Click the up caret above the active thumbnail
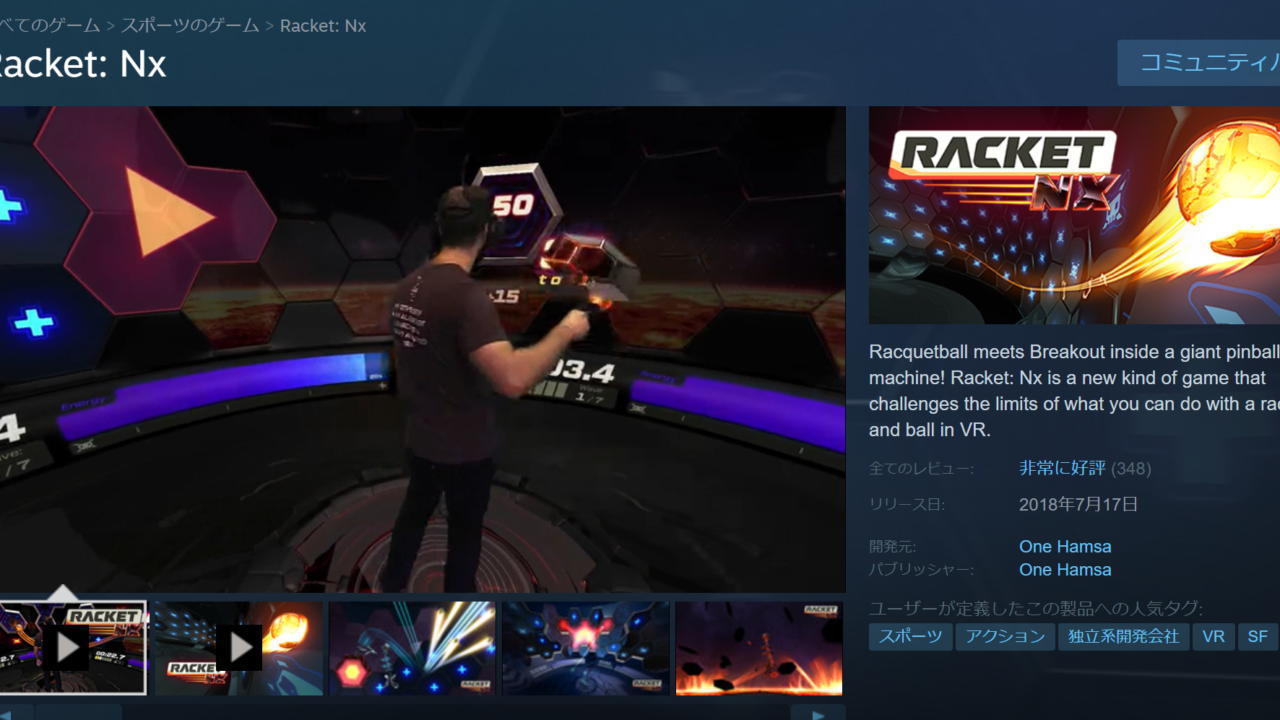The width and height of the screenshot is (1280, 720). point(63,592)
